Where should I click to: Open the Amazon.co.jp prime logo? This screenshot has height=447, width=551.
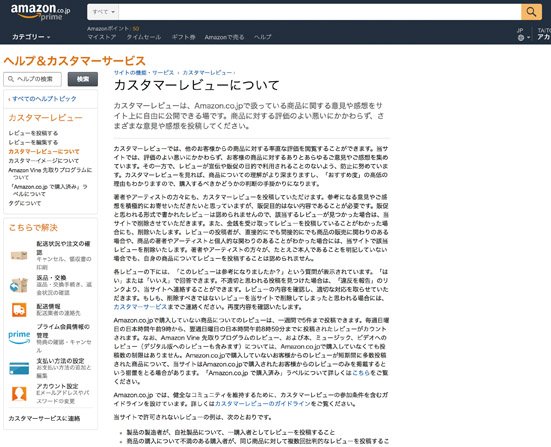tap(40, 12)
